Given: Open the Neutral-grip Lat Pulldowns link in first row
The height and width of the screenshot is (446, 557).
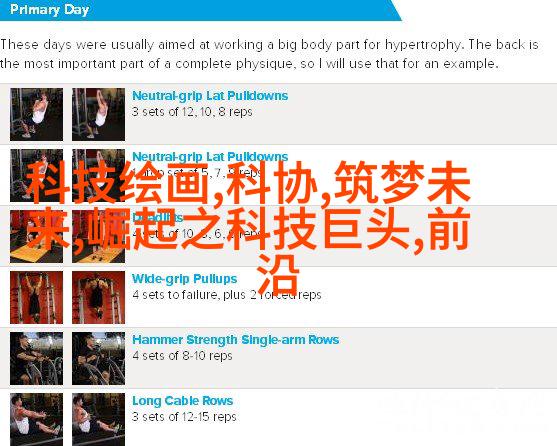Looking at the screenshot, I should 210,96.
